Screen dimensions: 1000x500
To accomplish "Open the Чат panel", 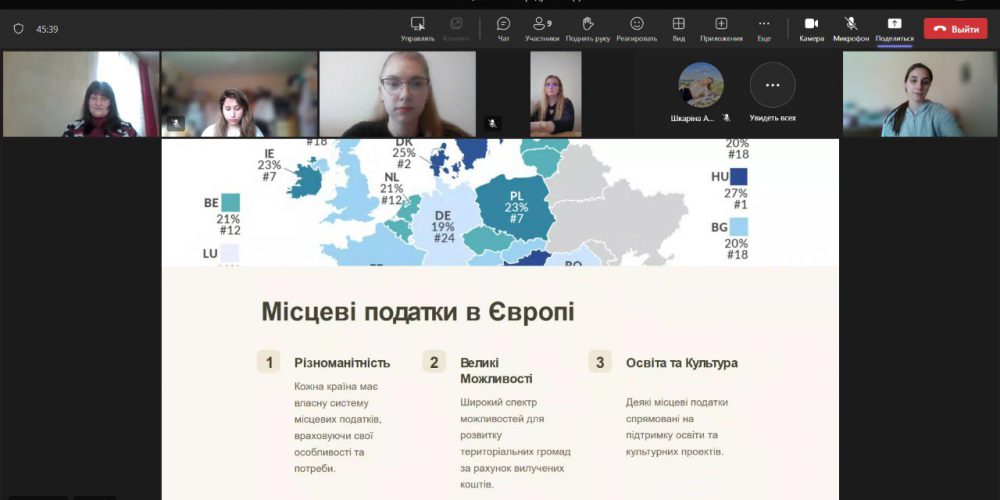I will [x=503, y=24].
